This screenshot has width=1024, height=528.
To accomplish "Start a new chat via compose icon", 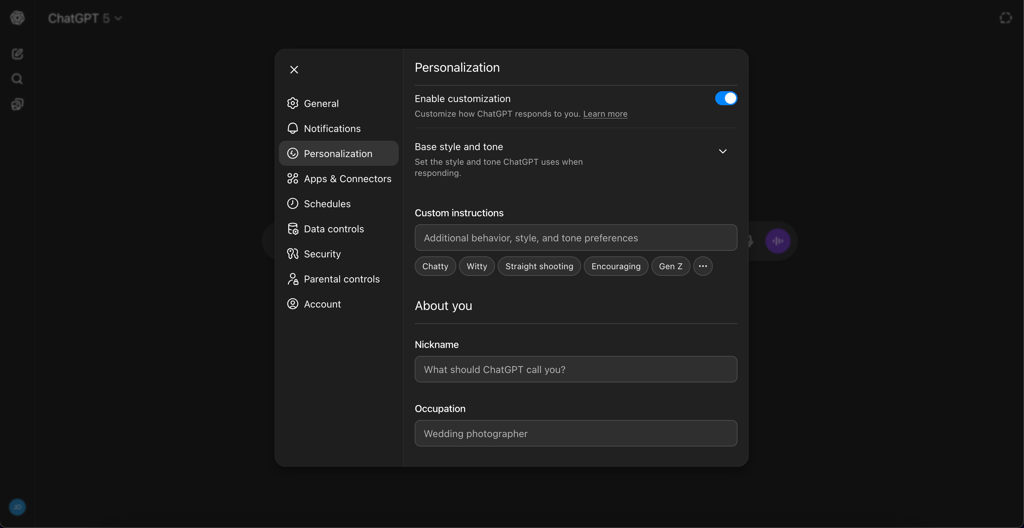I will pyautogui.click(x=18, y=54).
